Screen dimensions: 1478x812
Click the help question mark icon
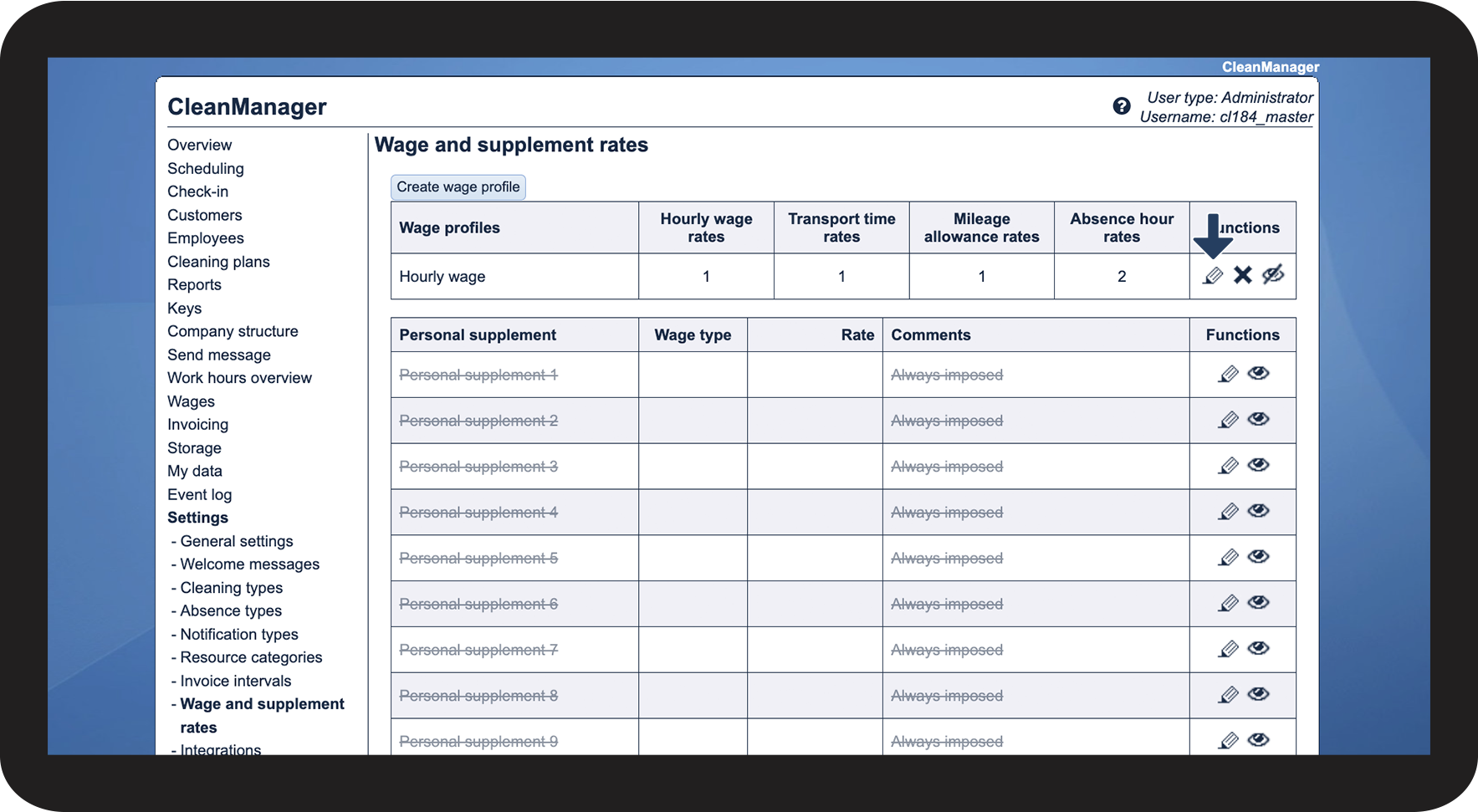tap(1122, 106)
